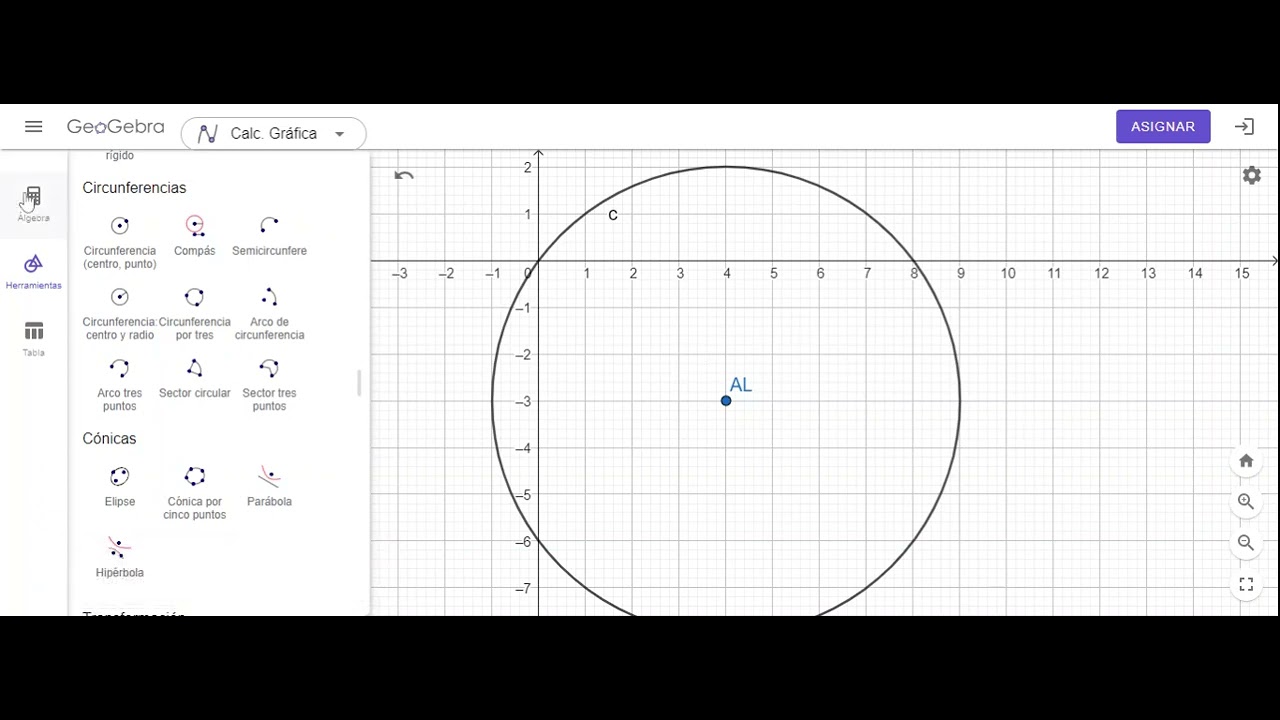Viewport: 1280px width, 720px height.
Task: Switch to the Tabla view tab
Action: [x=33, y=338]
